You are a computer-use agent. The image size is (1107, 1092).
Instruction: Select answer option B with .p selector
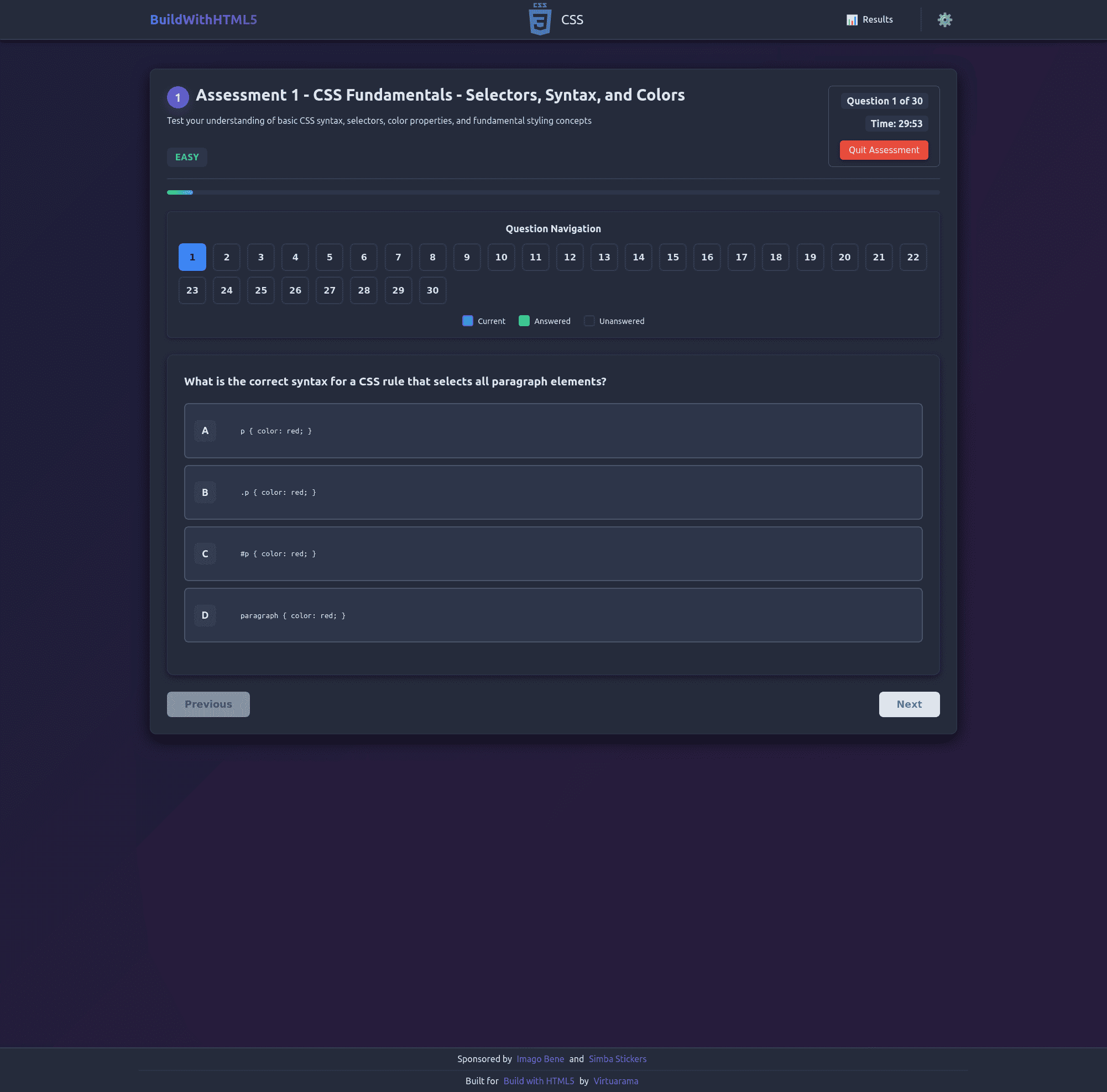point(553,492)
